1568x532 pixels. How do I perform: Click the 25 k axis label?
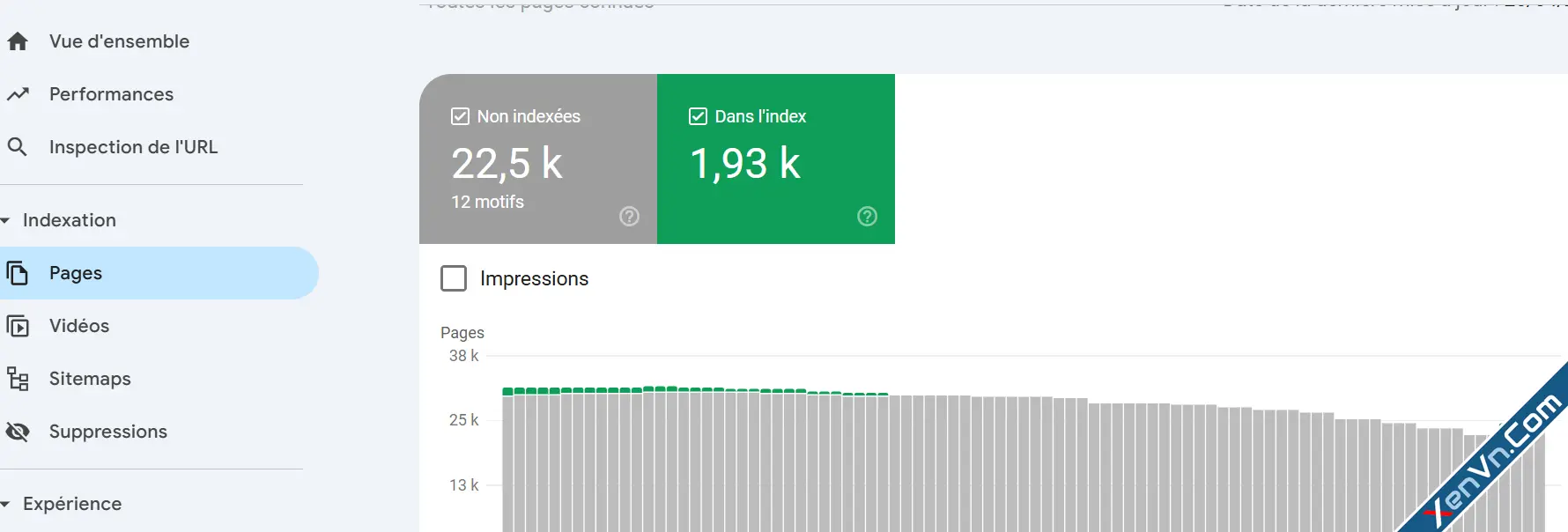coord(463,420)
